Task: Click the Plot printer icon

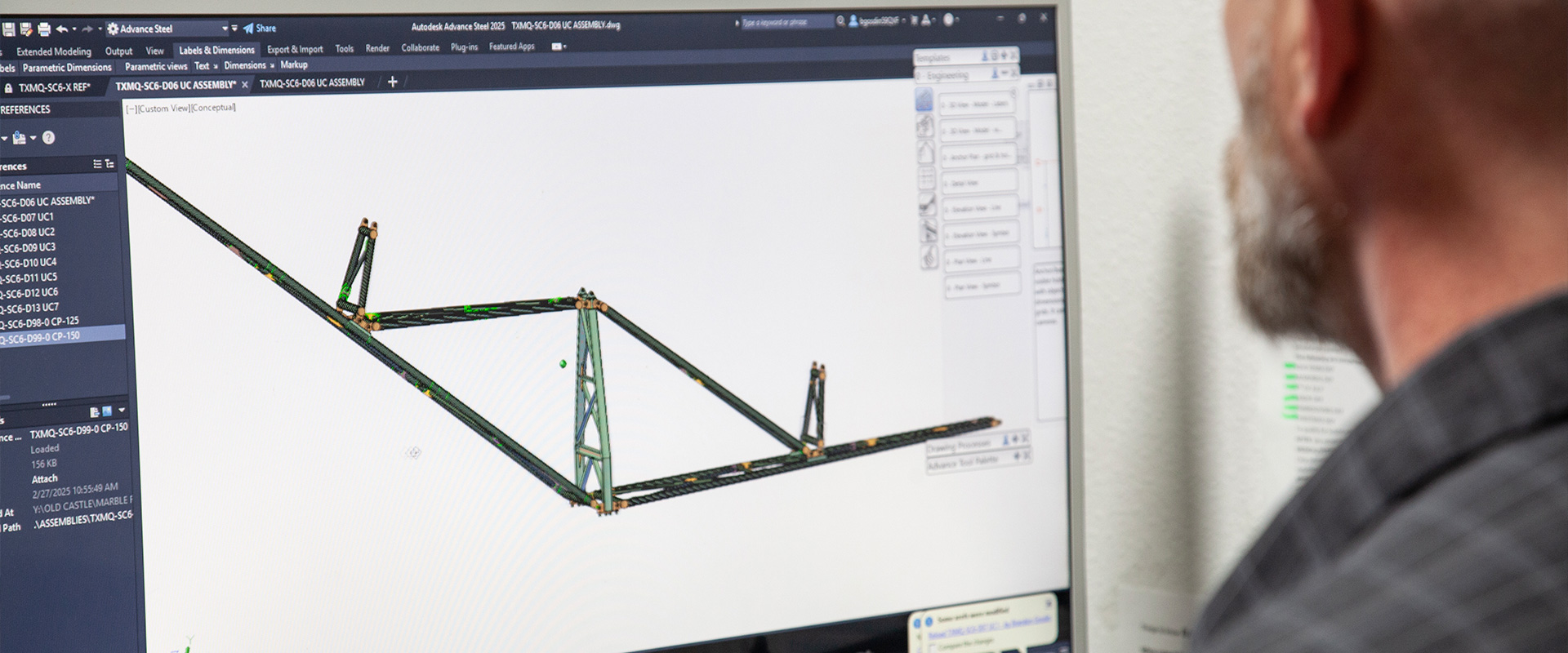Action: (x=44, y=30)
